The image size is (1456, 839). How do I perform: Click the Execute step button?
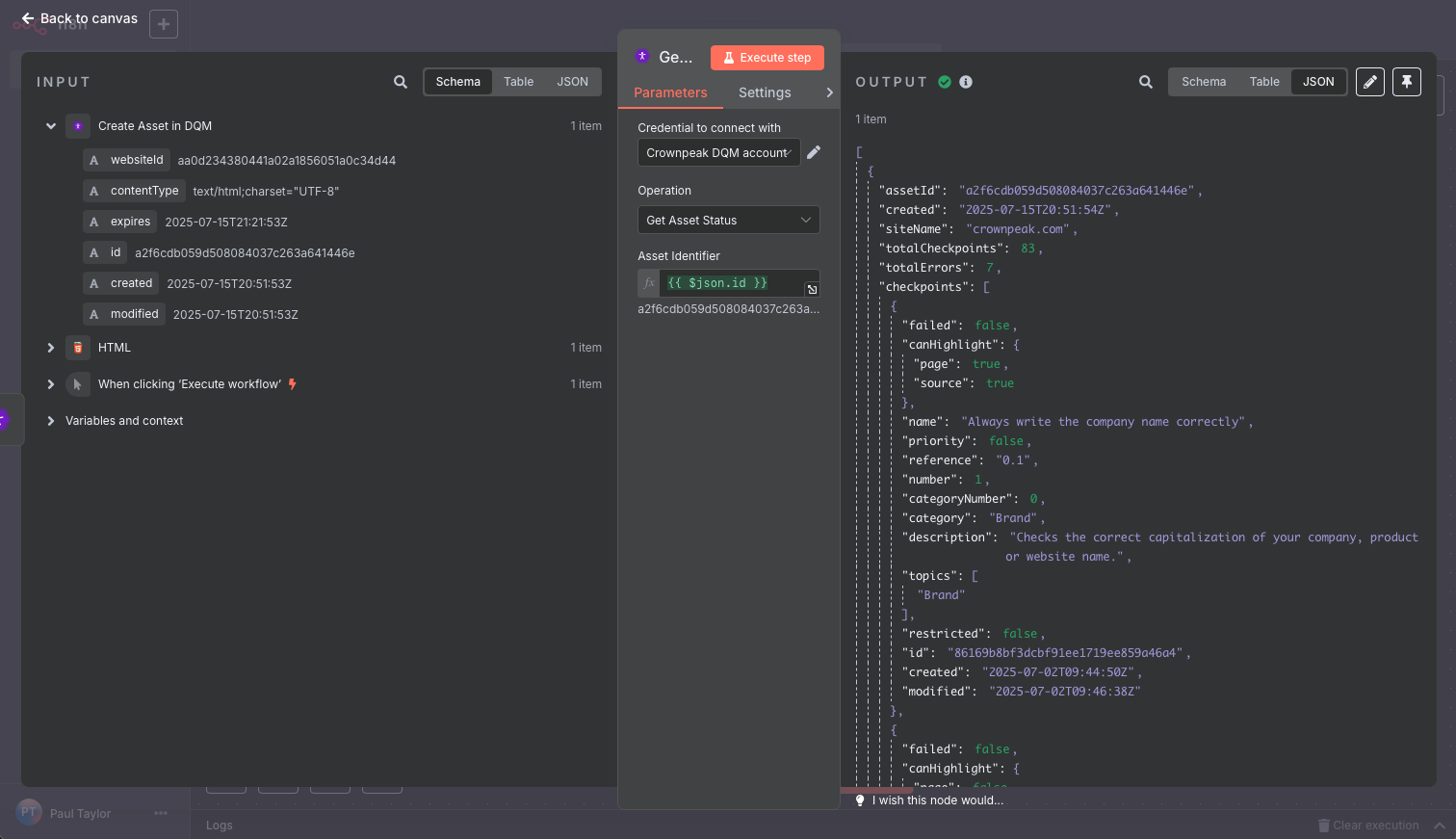pyautogui.click(x=767, y=58)
